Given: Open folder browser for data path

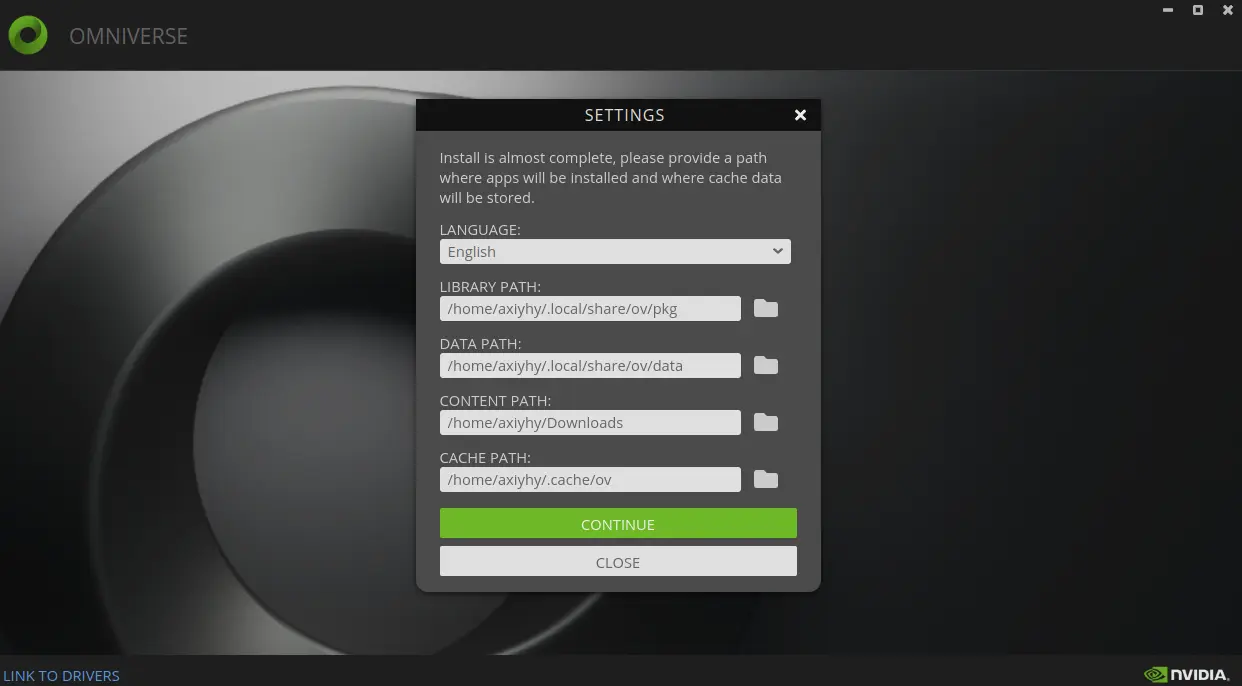Looking at the screenshot, I should [766, 365].
